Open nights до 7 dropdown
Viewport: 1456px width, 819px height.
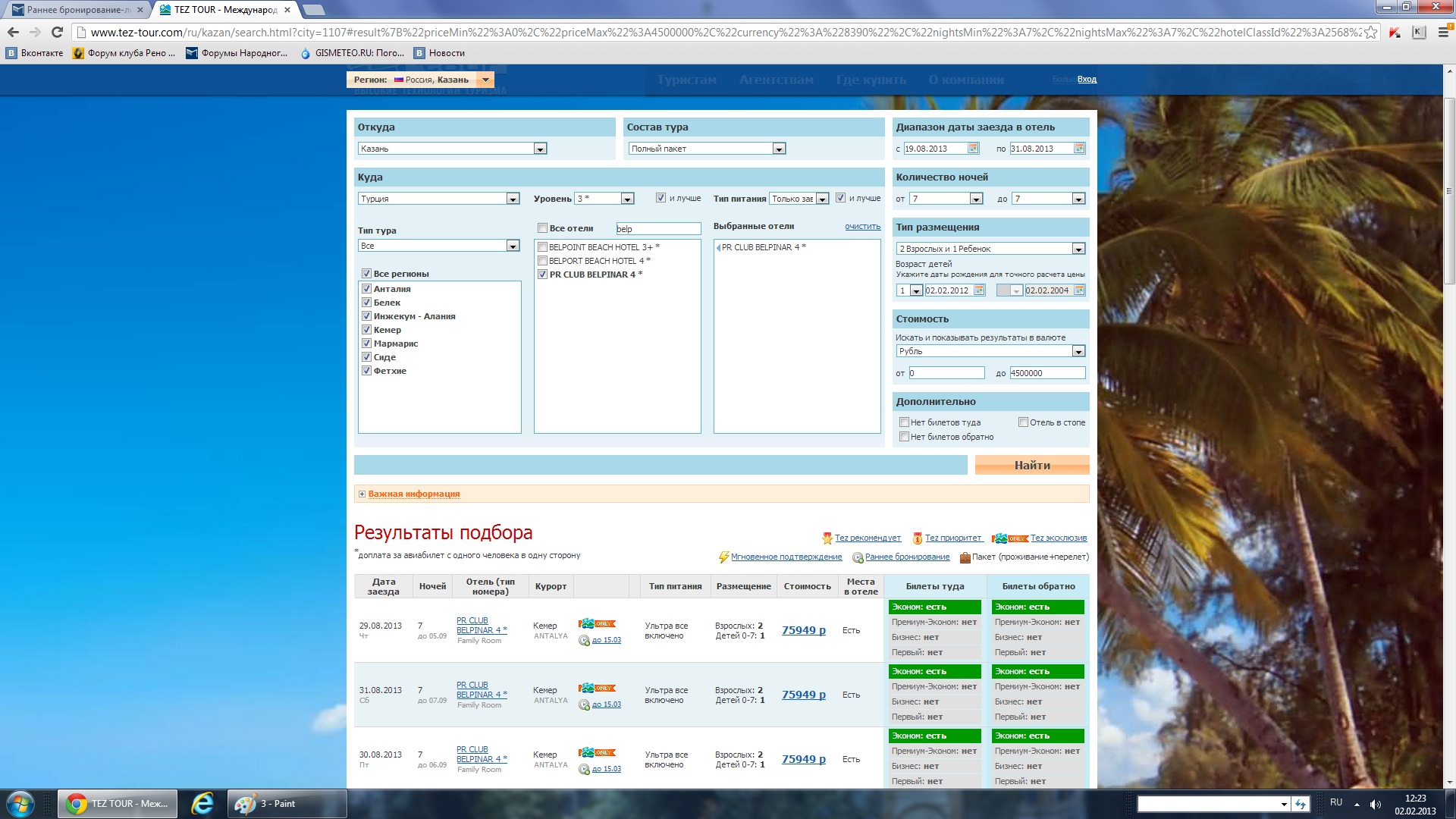click(1049, 199)
